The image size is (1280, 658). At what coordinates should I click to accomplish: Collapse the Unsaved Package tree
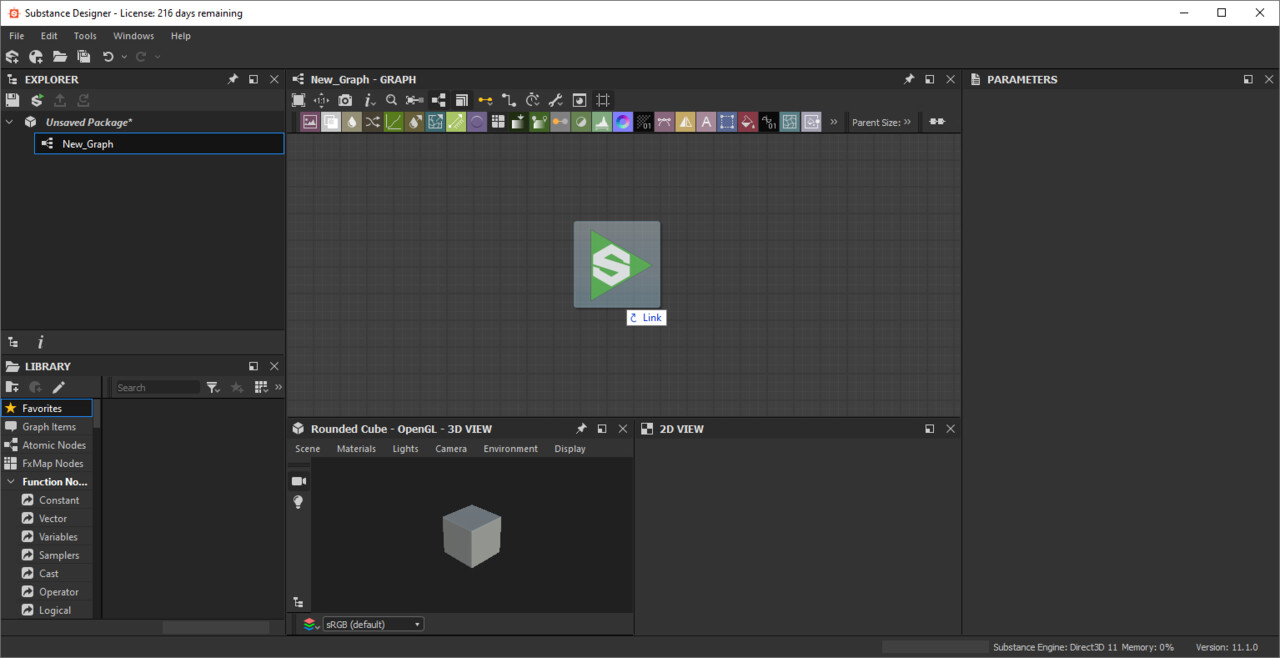(9, 122)
